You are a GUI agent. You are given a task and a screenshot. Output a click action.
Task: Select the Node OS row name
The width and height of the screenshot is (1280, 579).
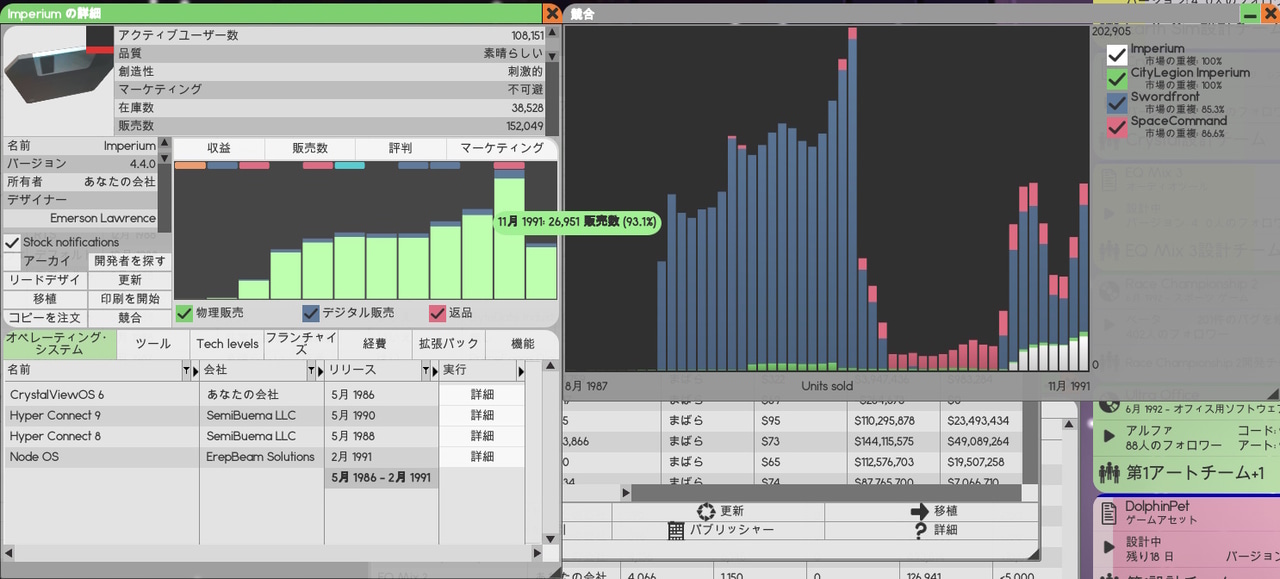pyautogui.click(x=33, y=457)
